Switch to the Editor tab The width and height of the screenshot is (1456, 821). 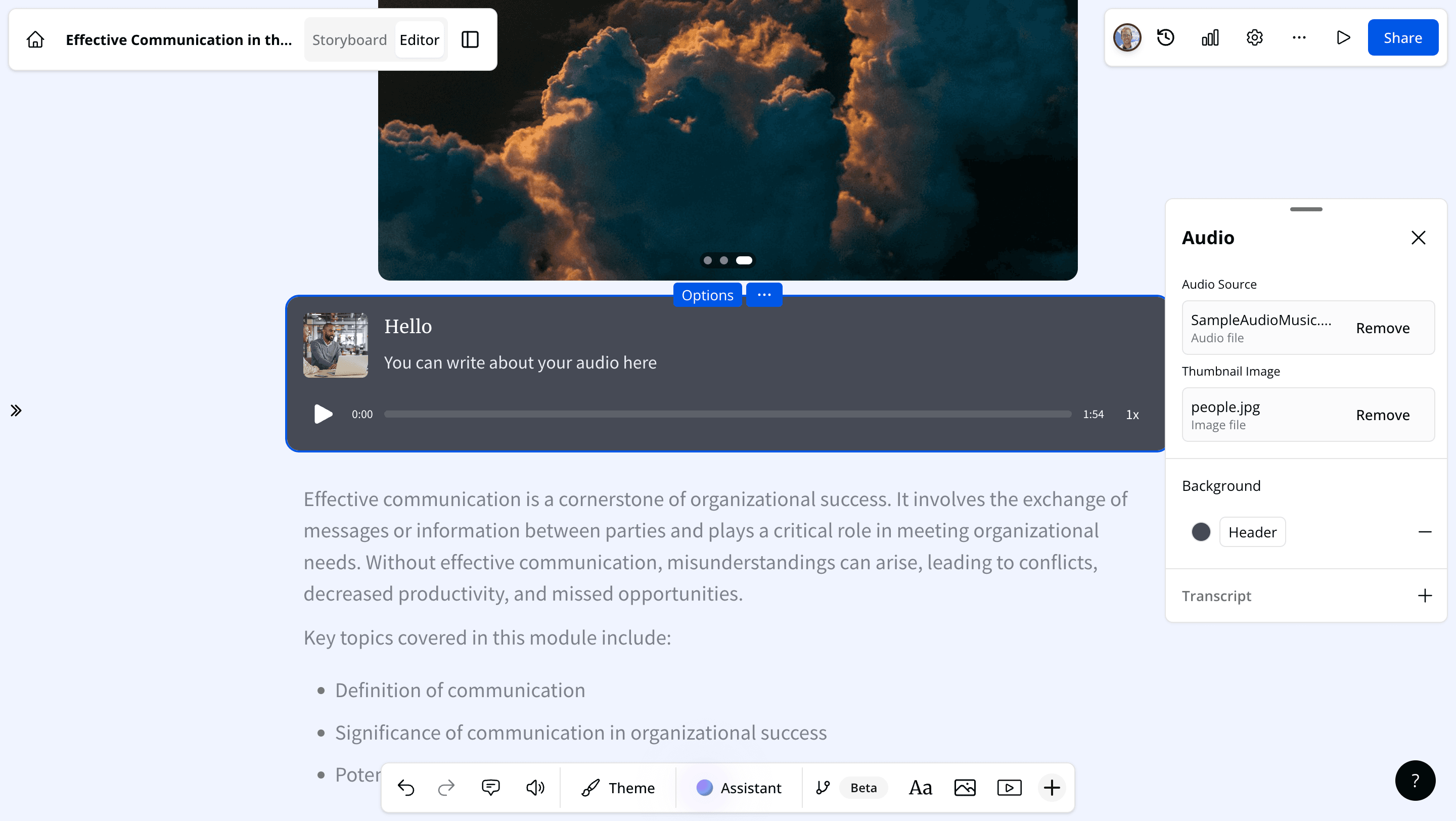[x=419, y=39]
